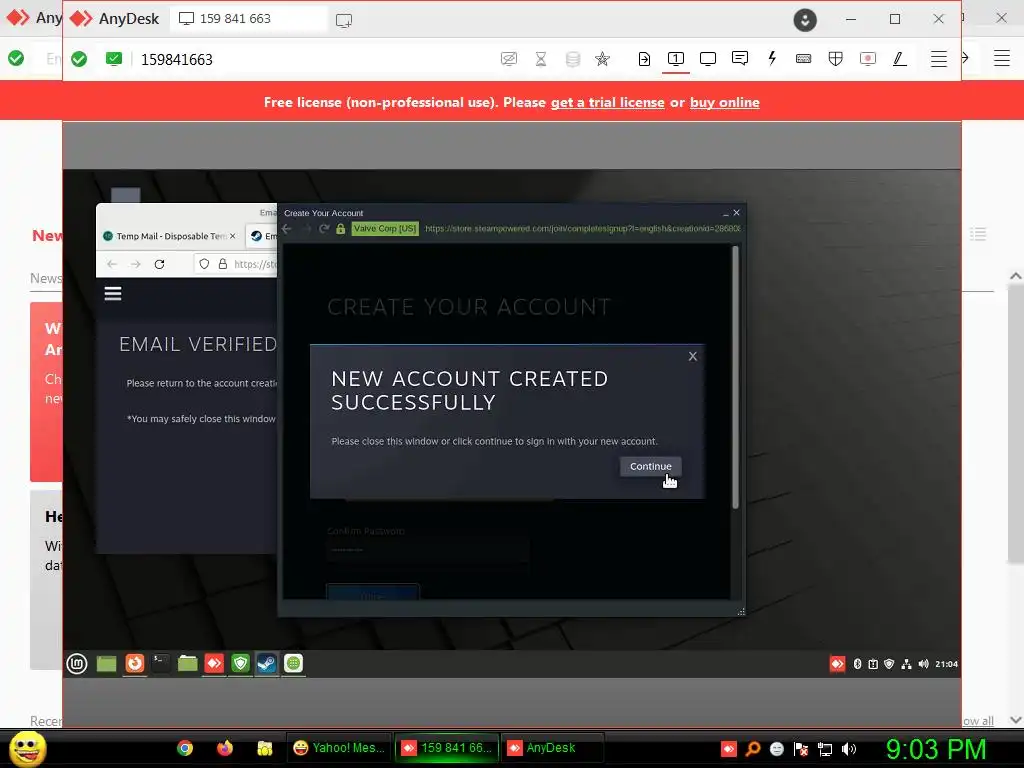Viewport: 1024px width, 768px height.
Task: Open the Linux Mint start menu
Action: tap(77, 664)
